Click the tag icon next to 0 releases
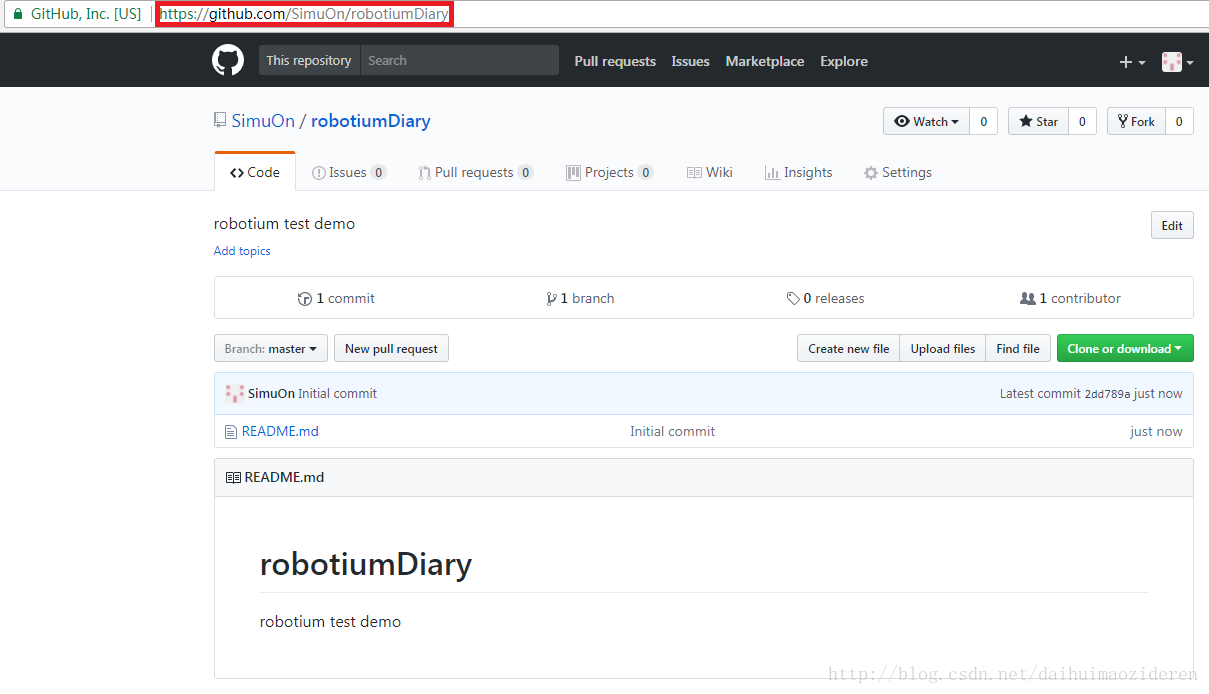Screen dimensions: 1209x694 (x=793, y=299)
